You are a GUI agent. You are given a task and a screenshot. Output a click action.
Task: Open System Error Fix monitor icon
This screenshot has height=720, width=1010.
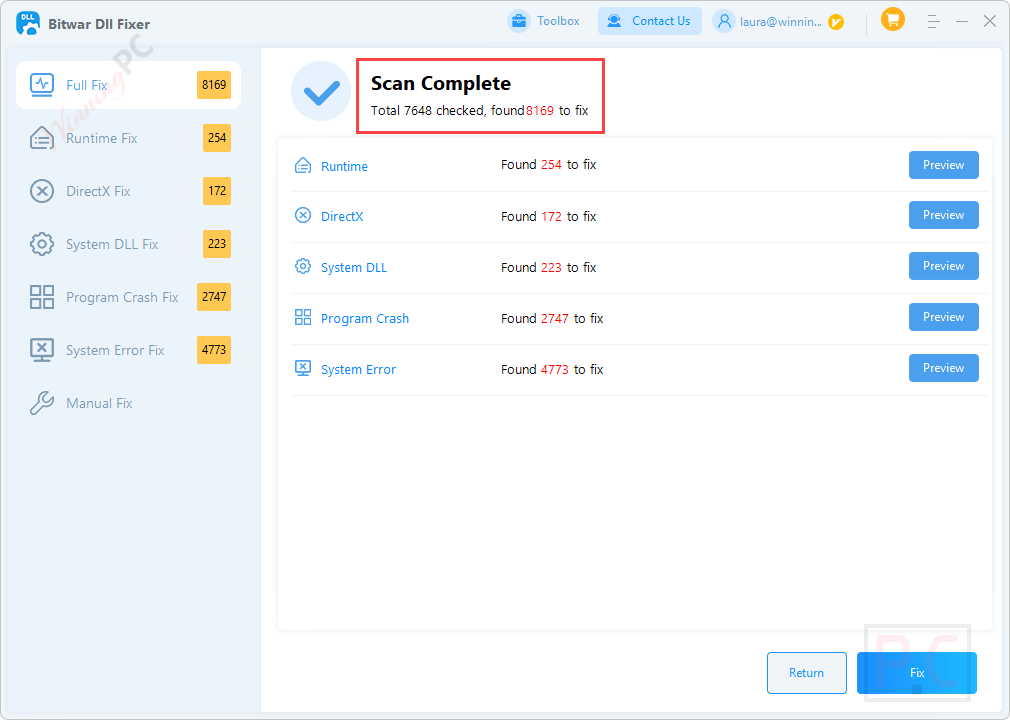tap(41, 350)
